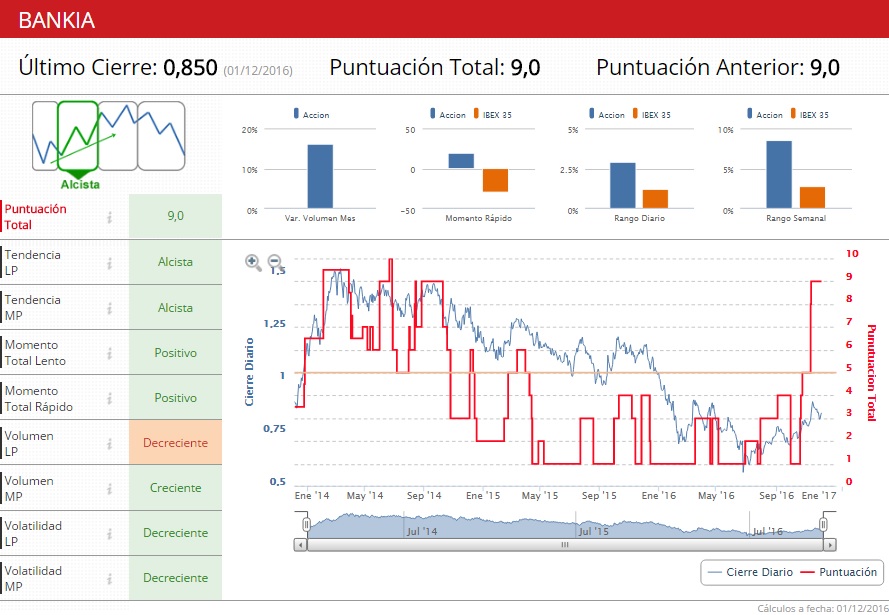Toggle IBEX 35 legend in Momento Rápido chart

pos(493,114)
